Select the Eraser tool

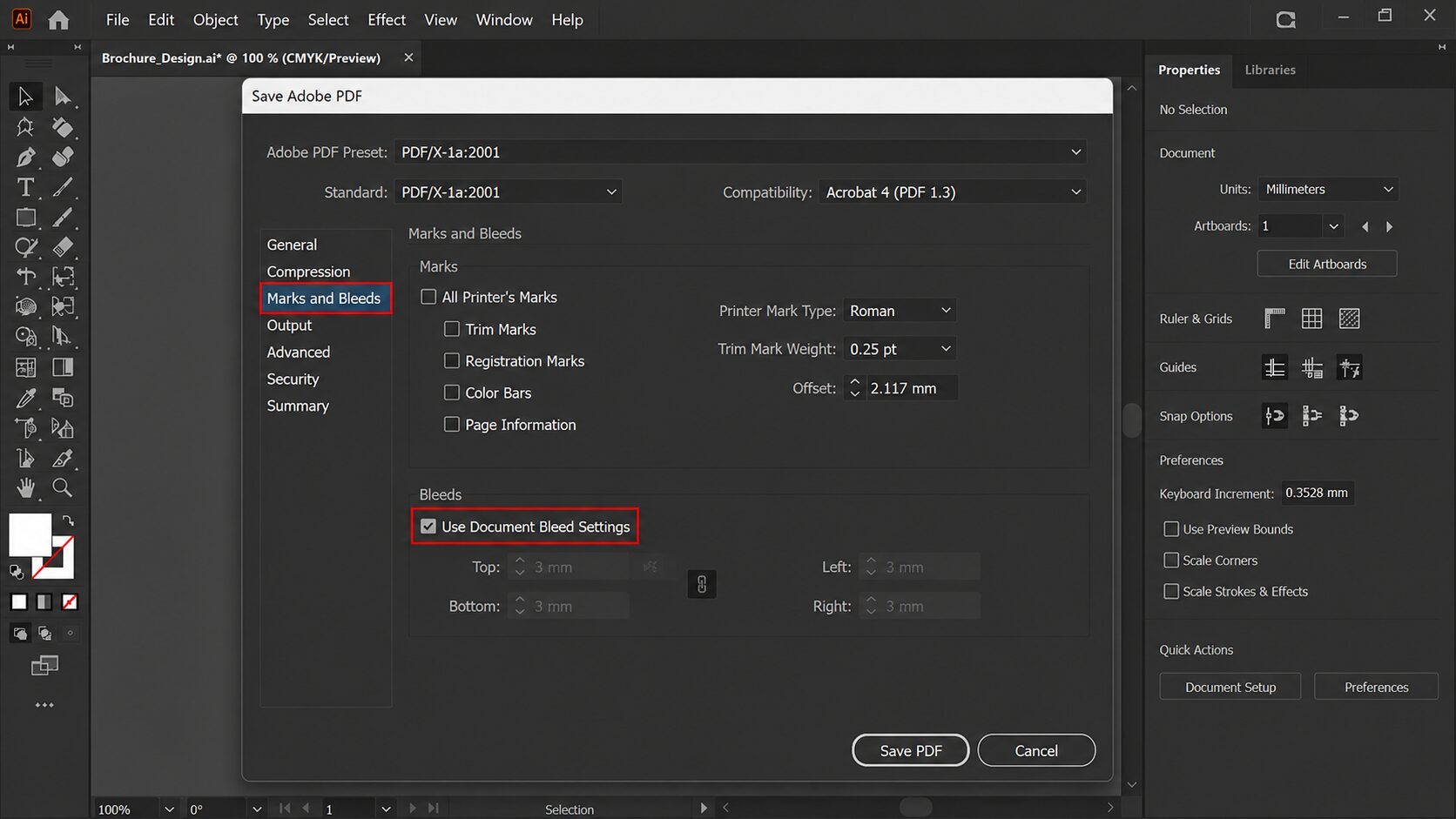tap(63, 247)
